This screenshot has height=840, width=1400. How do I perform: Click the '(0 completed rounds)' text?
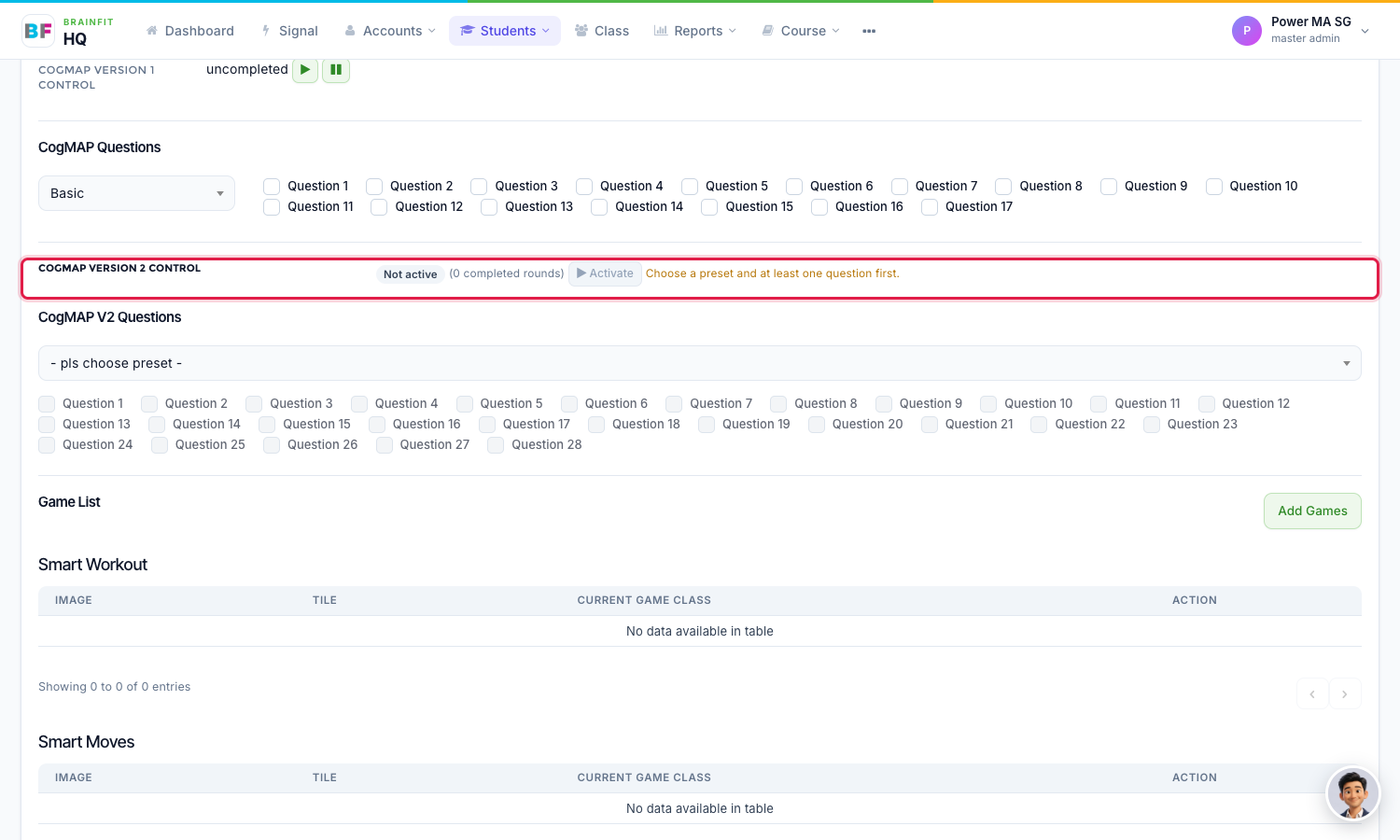506,273
